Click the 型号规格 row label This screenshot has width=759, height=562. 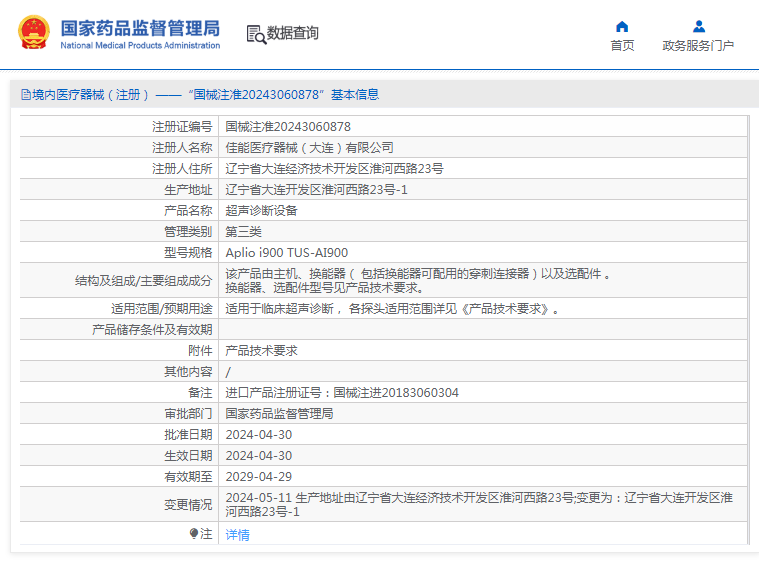pyautogui.click(x=188, y=253)
